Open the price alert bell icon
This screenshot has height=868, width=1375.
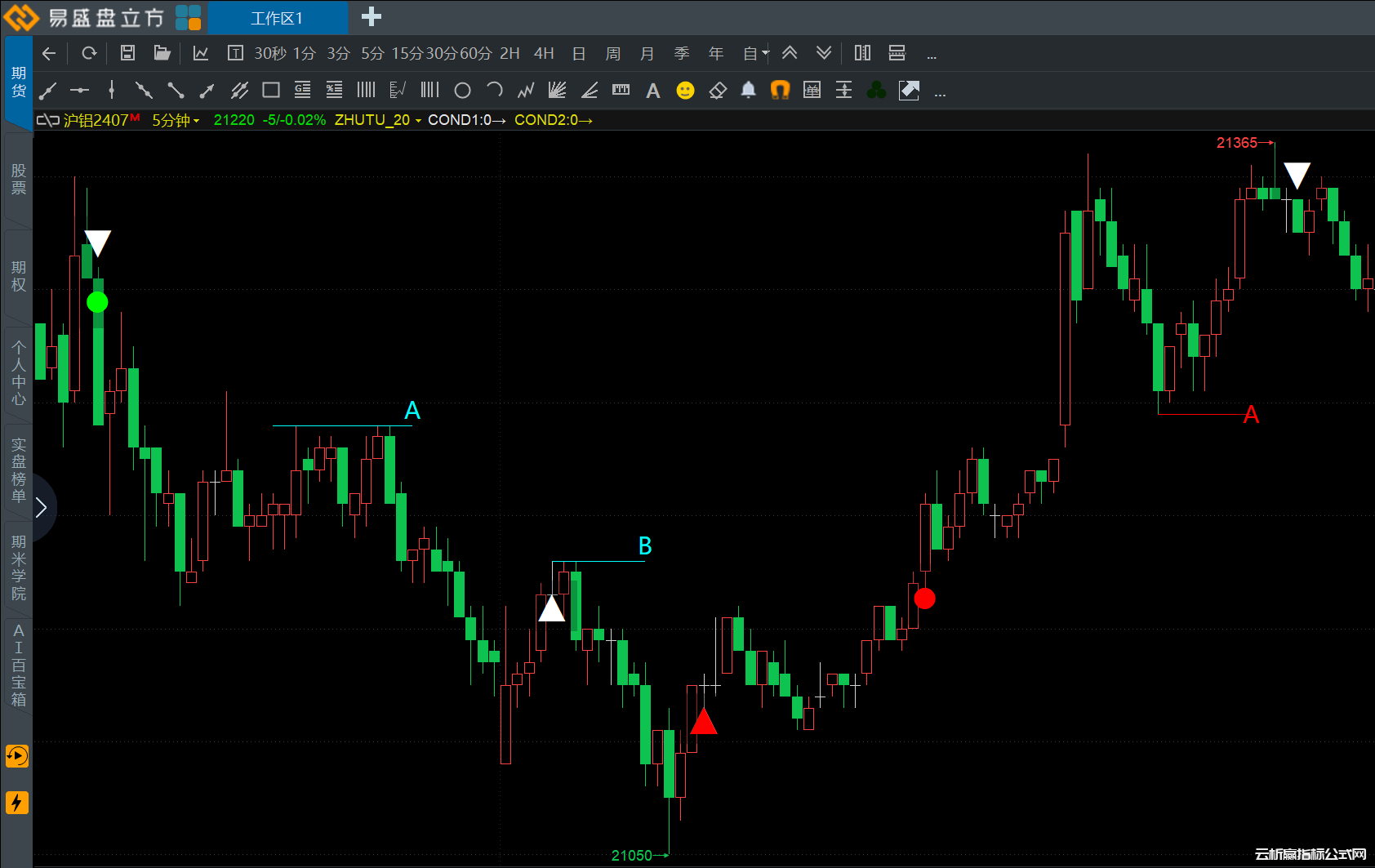[x=749, y=90]
